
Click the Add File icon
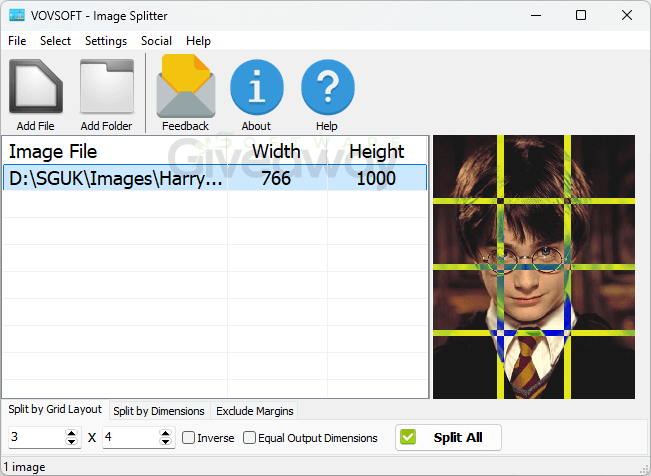tap(36, 86)
